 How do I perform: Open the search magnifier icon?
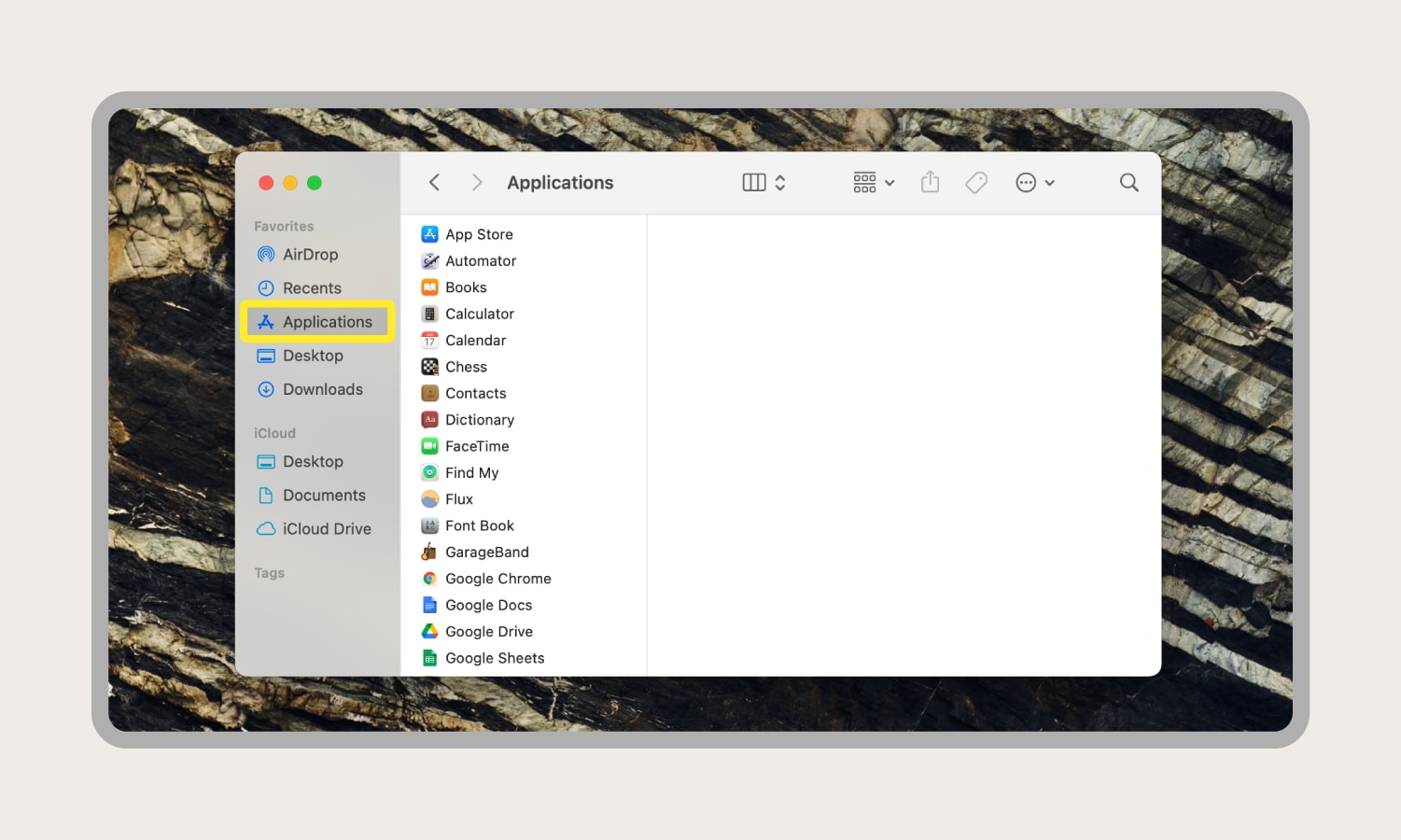point(1128,183)
